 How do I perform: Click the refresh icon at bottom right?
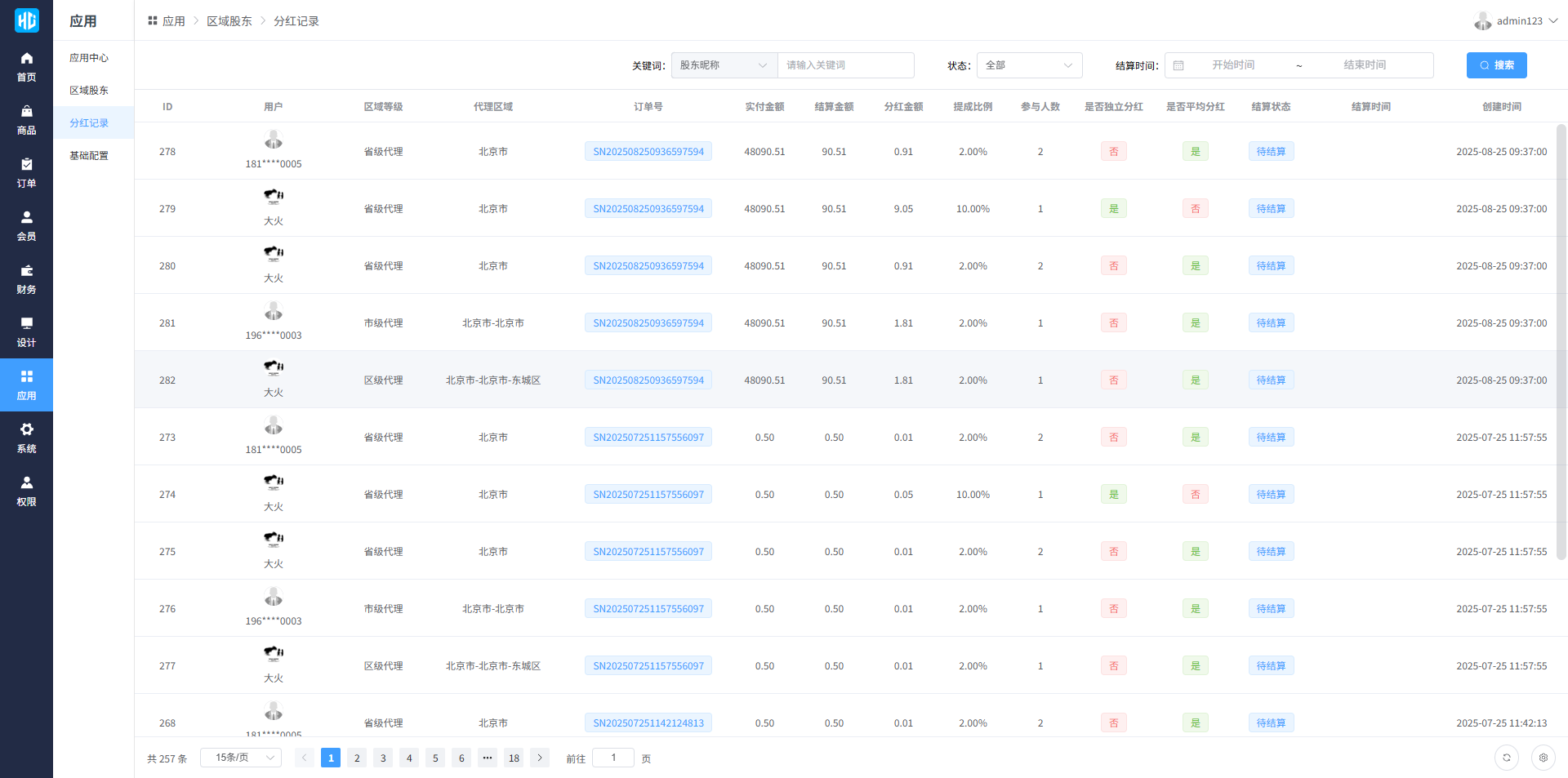tap(1507, 758)
